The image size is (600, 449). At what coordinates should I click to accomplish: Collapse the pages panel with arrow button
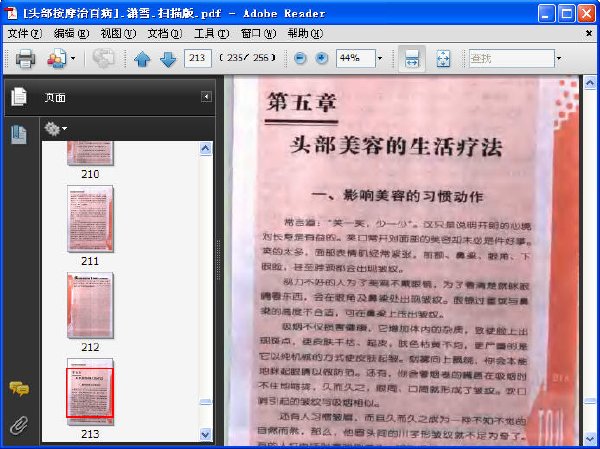(206, 97)
